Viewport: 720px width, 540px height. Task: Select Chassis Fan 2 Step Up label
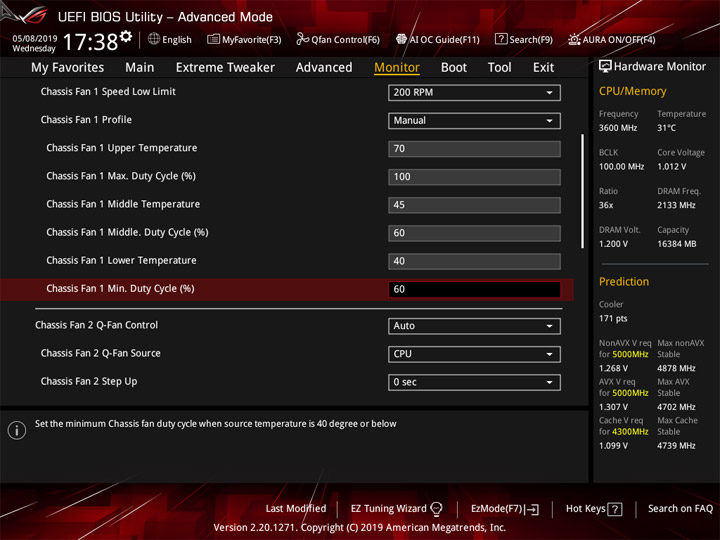(89, 382)
